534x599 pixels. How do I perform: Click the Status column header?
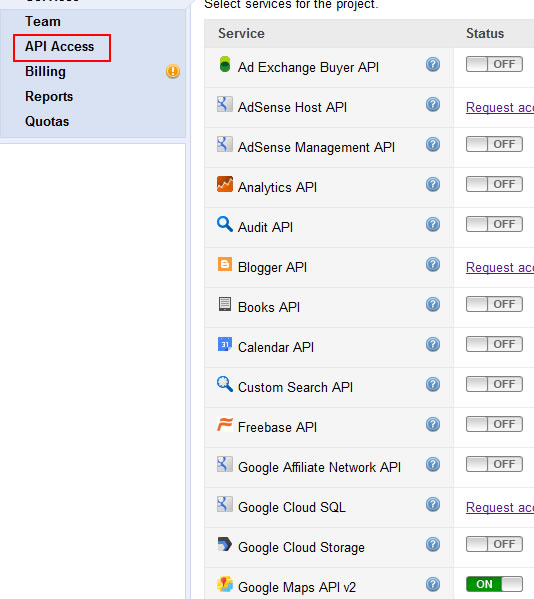(485, 34)
